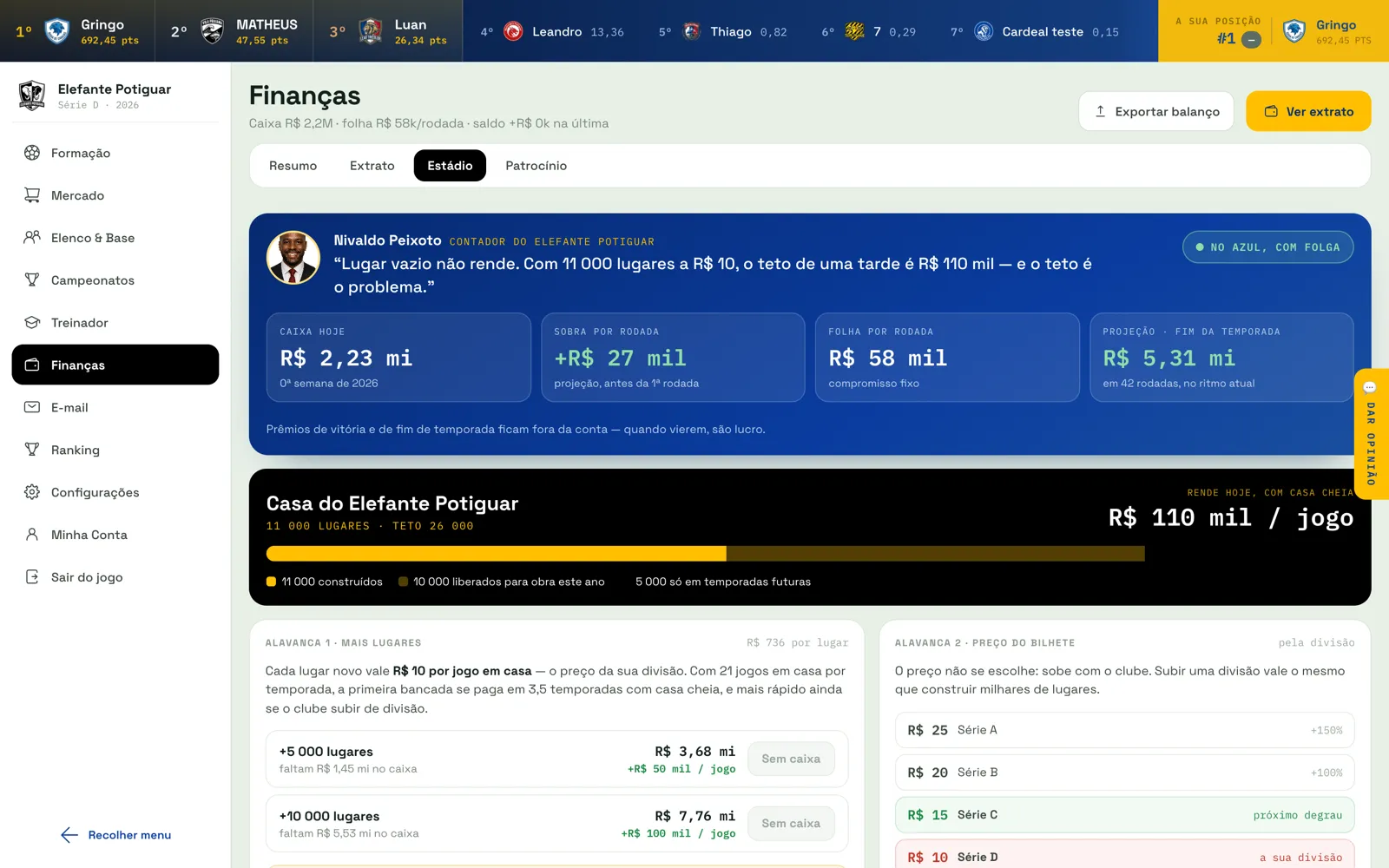Click the Minha Conta person icon
The image size is (1389, 868).
(32, 535)
